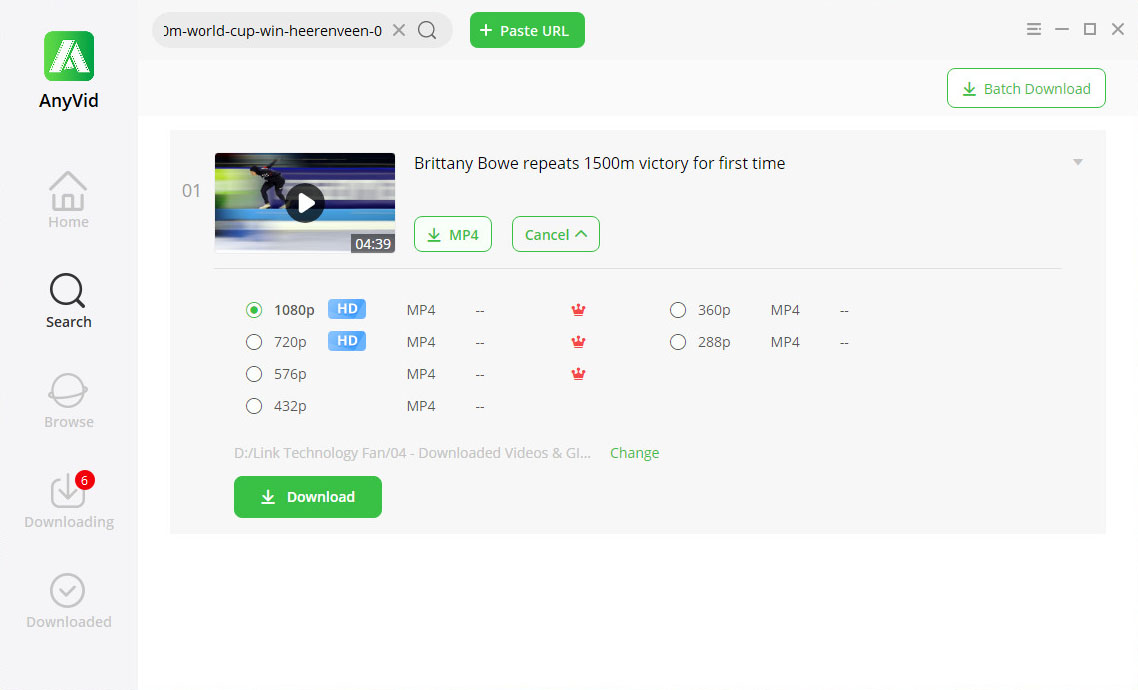Select the 576p quality radio button
The width and height of the screenshot is (1138, 690).
pos(254,374)
